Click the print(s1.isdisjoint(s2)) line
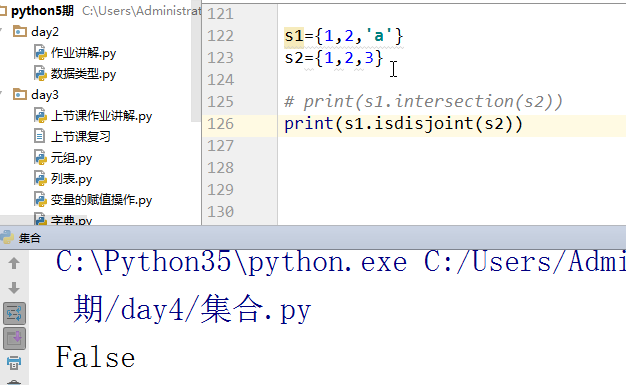 click(x=403, y=124)
